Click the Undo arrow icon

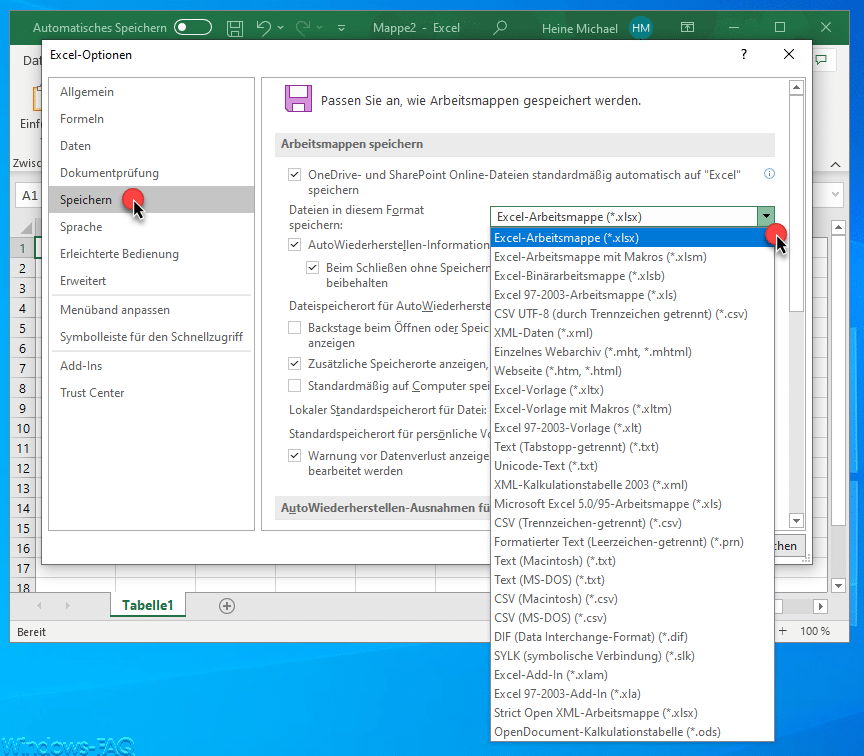263,28
